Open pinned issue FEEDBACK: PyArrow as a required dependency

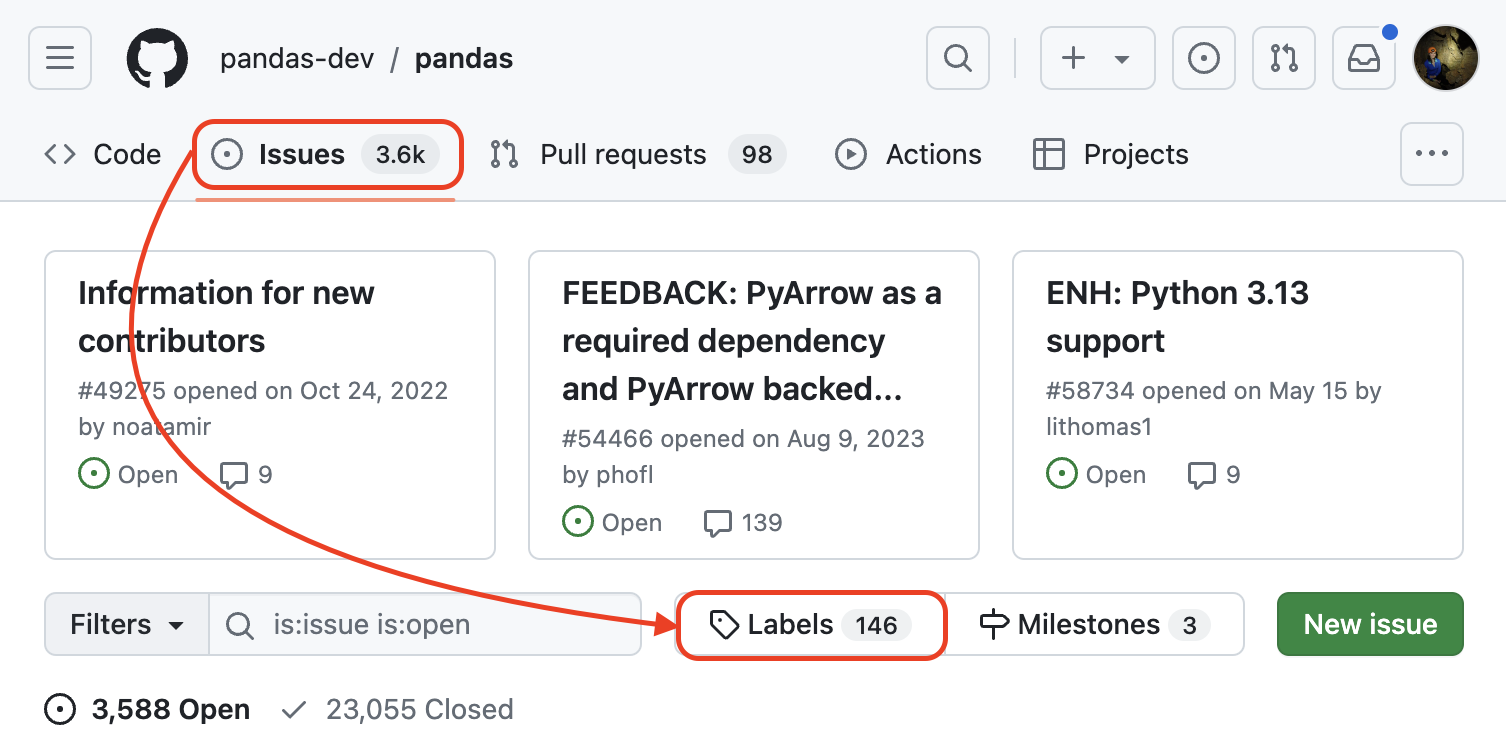tap(752, 341)
